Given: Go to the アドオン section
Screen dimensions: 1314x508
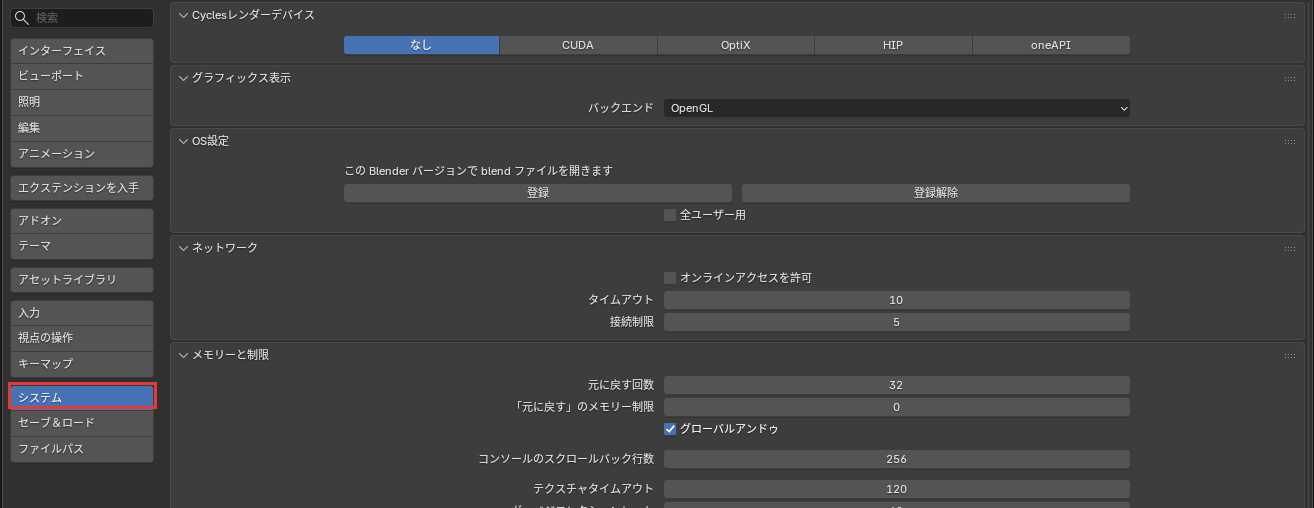Looking at the screenshot, I should click(82, 220).
